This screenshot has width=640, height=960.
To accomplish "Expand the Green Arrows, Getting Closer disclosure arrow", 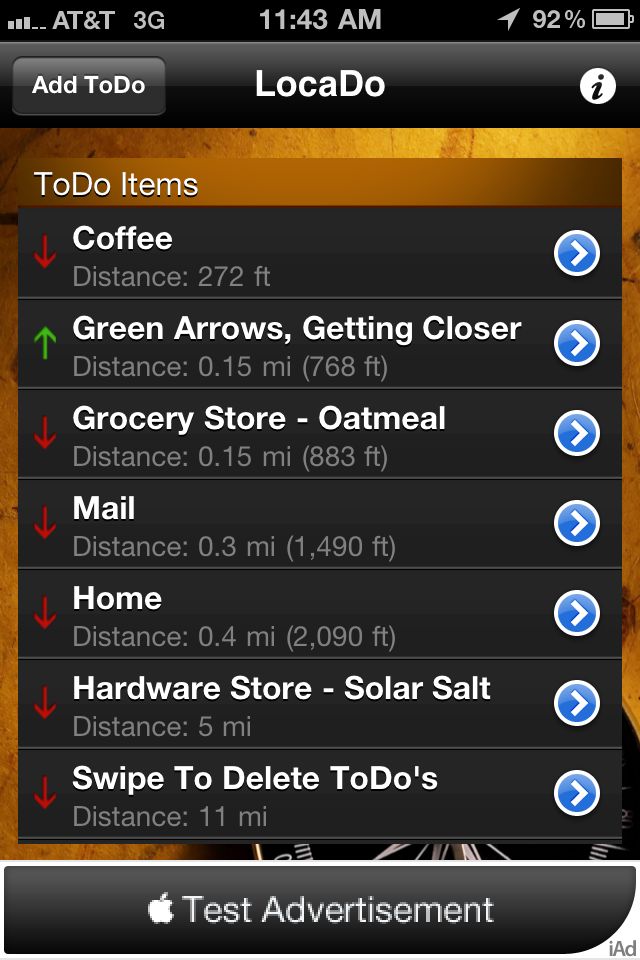I will pyautogui.click(x=576, y=343).
